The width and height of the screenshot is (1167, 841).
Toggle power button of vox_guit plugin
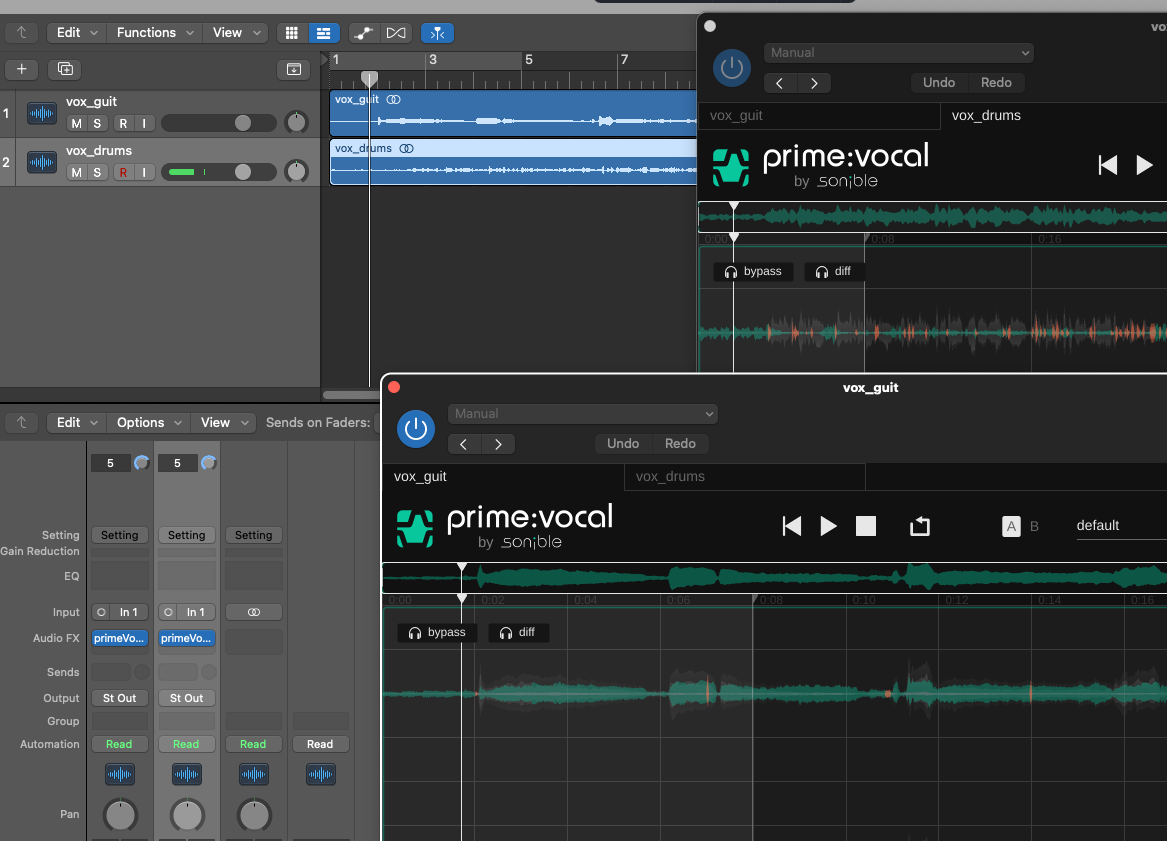[416, 429]
